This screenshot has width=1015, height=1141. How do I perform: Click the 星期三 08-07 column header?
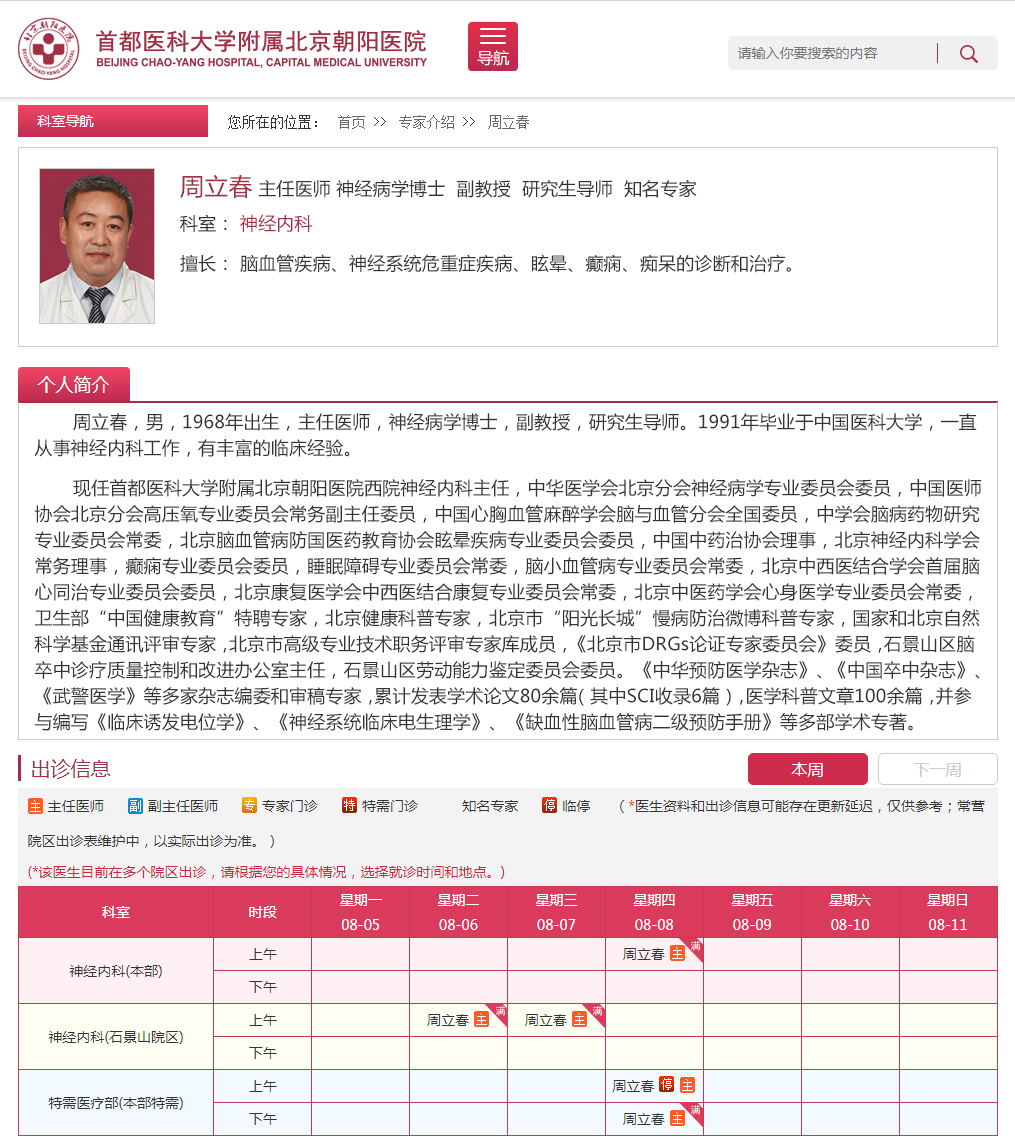click(x=557, y=912)
